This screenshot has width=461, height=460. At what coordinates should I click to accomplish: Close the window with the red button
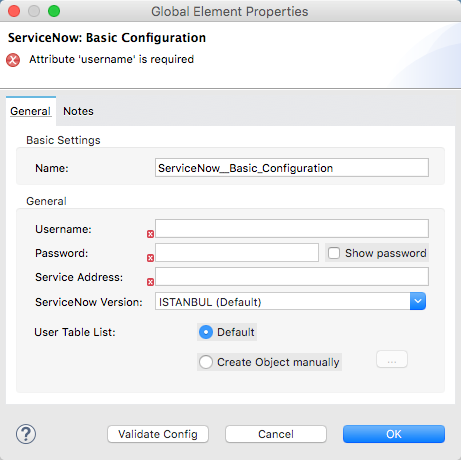[x=14, y=11]
